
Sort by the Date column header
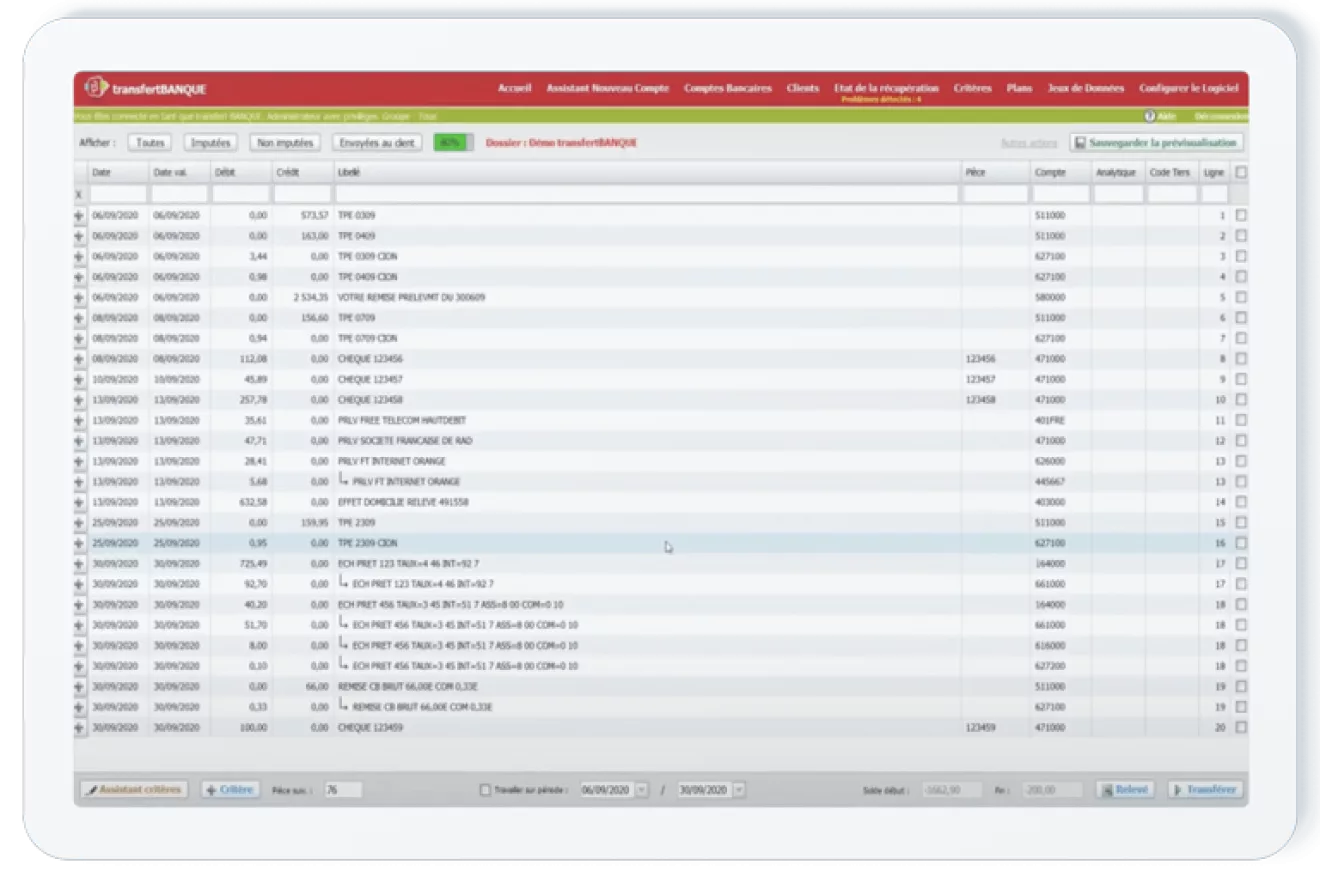pyautogui.click(x=118, y=172)
